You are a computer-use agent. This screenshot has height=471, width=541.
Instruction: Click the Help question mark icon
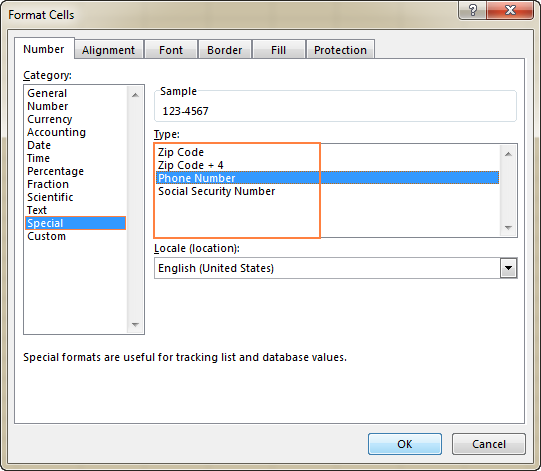point(472,10)
